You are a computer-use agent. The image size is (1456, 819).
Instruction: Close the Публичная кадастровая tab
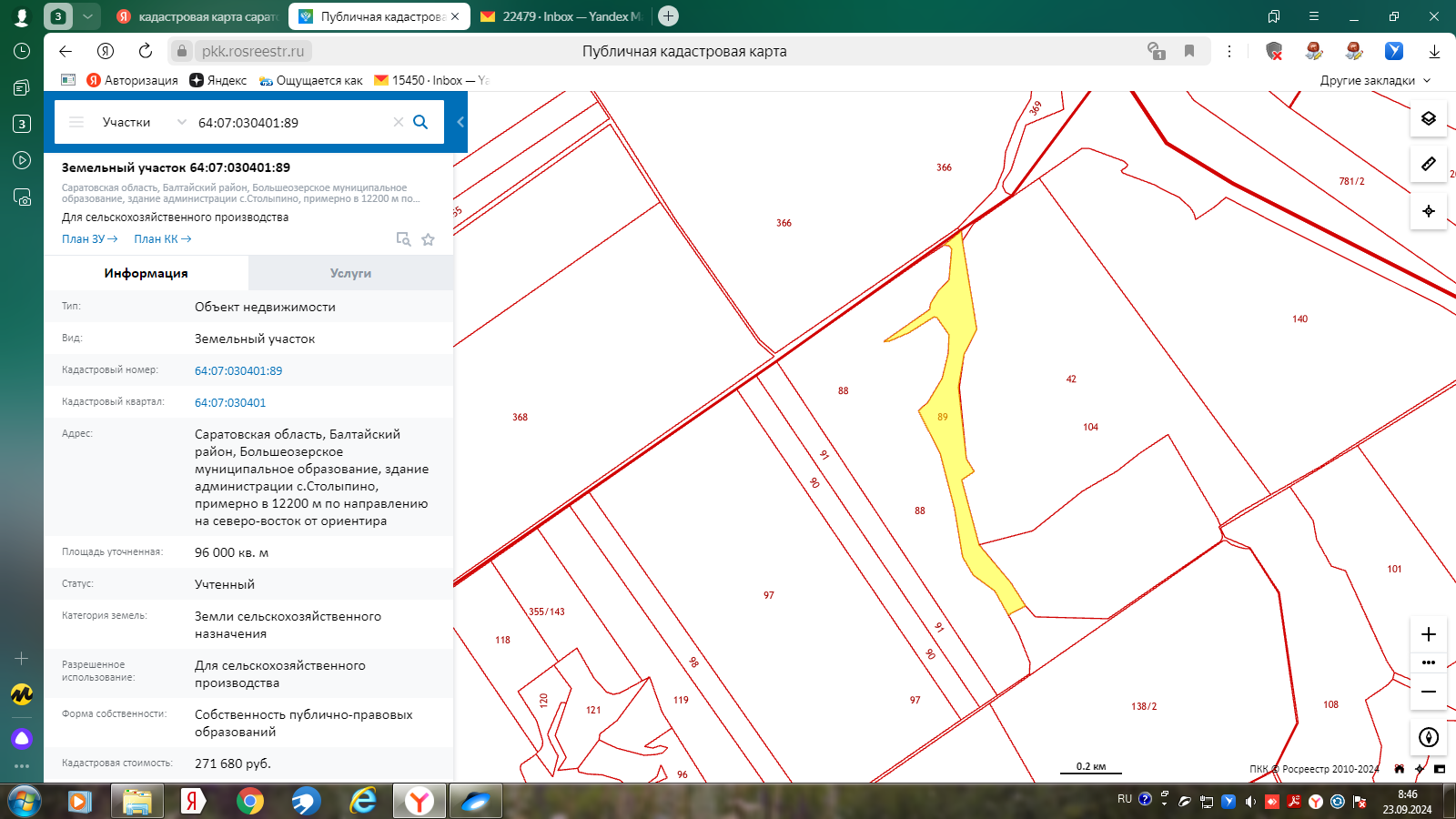tap(455, 16)
